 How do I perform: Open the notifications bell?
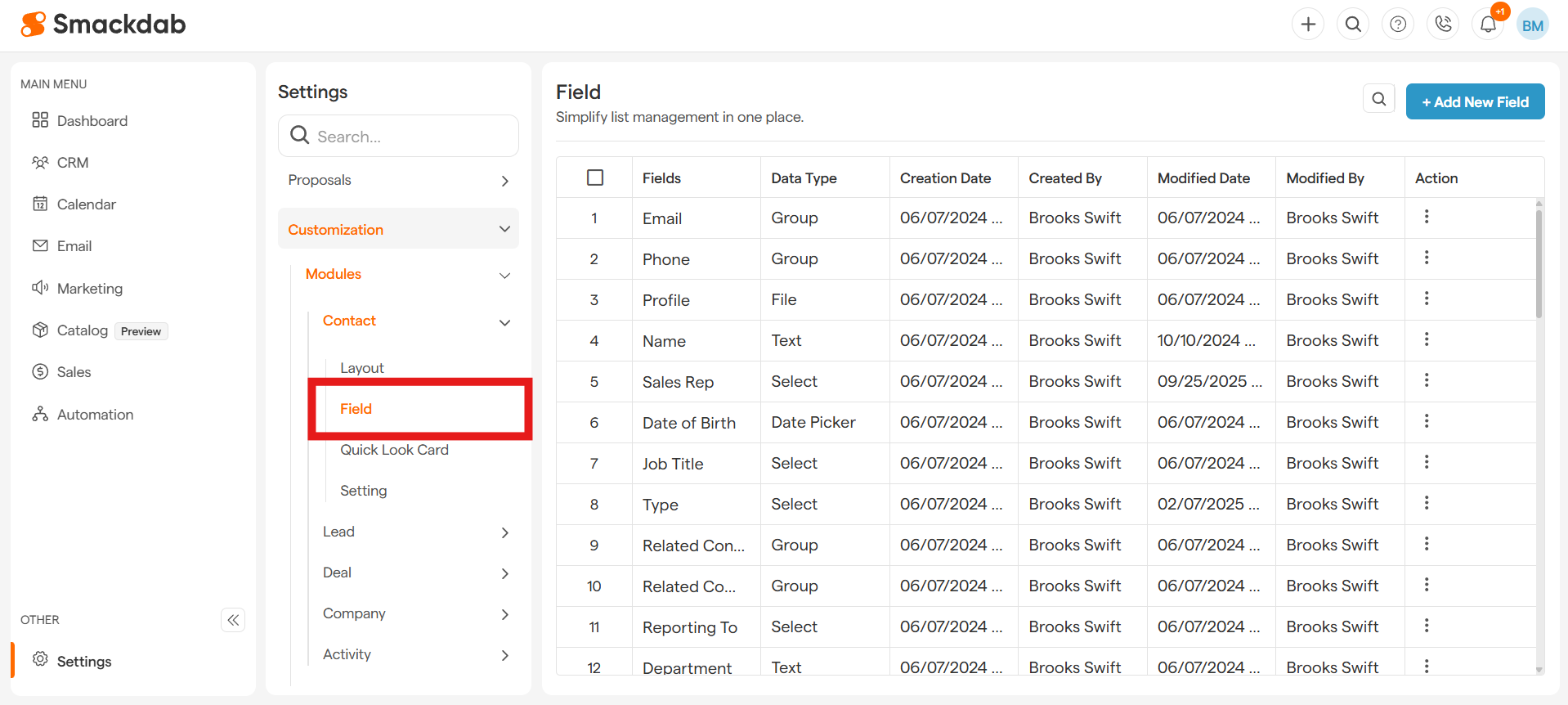1488,25
